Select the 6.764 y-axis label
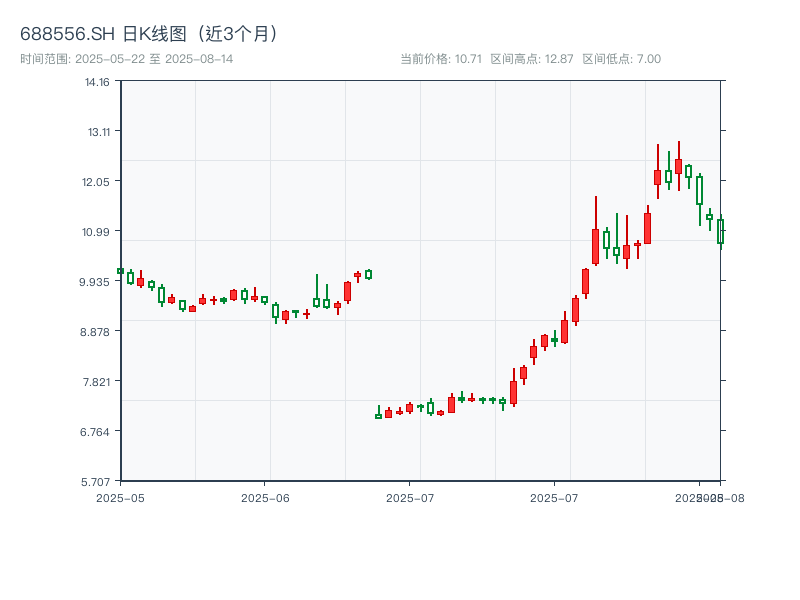The height and width of the screenshot is (600, 800). (x=97, y=432)
